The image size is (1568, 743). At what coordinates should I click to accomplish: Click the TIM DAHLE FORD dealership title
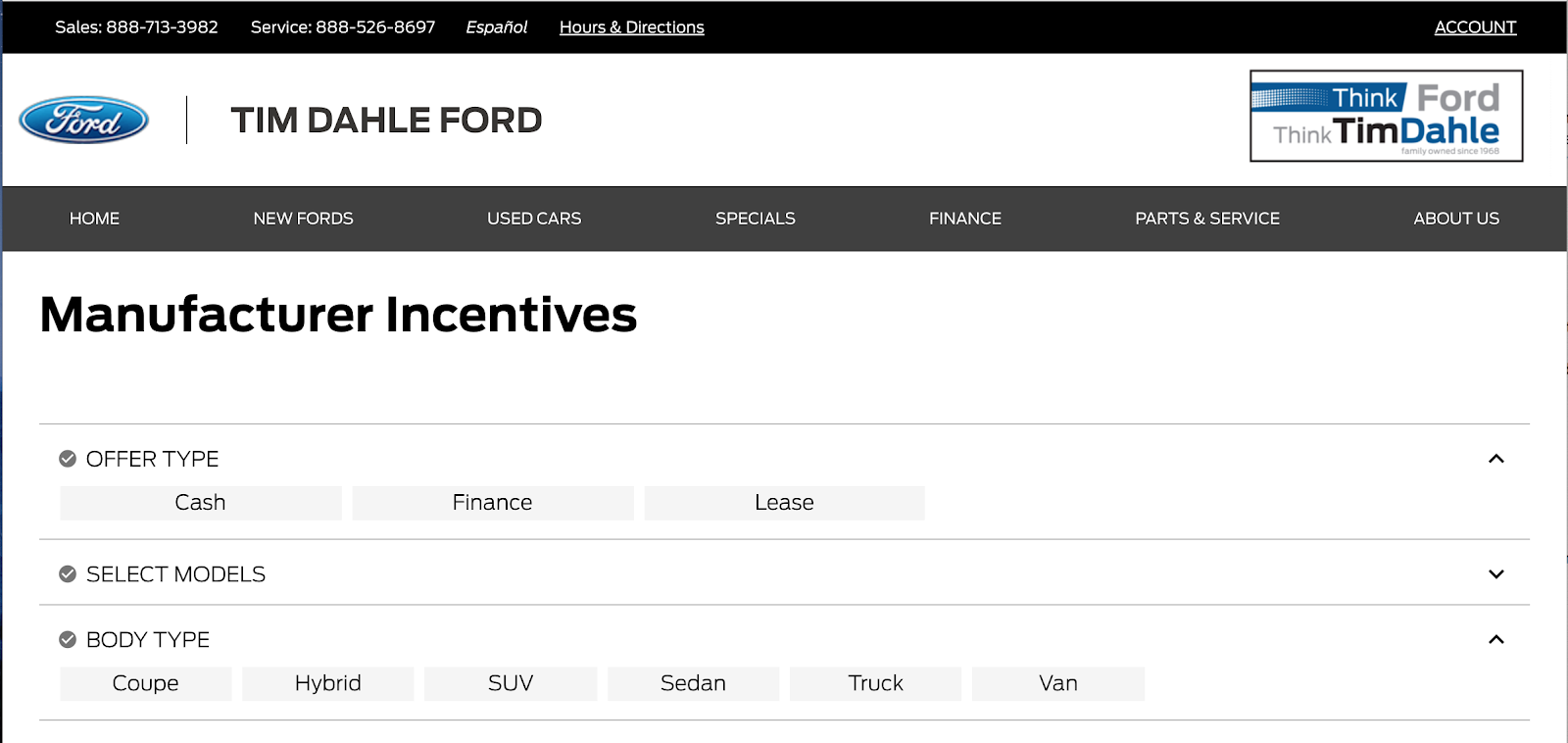(x=386, y=121)
